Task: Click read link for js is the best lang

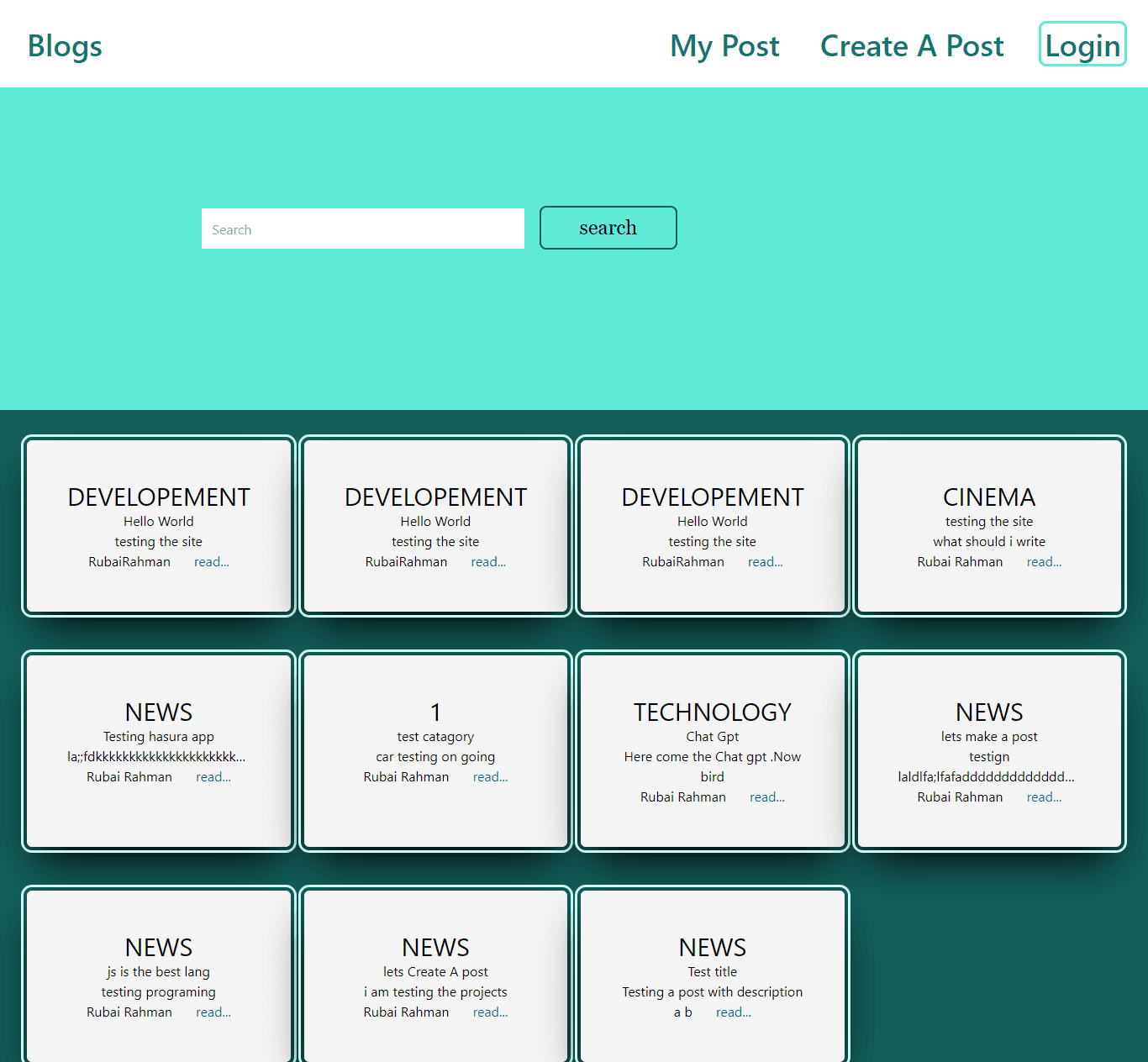Action: [x=213, y=1012]
